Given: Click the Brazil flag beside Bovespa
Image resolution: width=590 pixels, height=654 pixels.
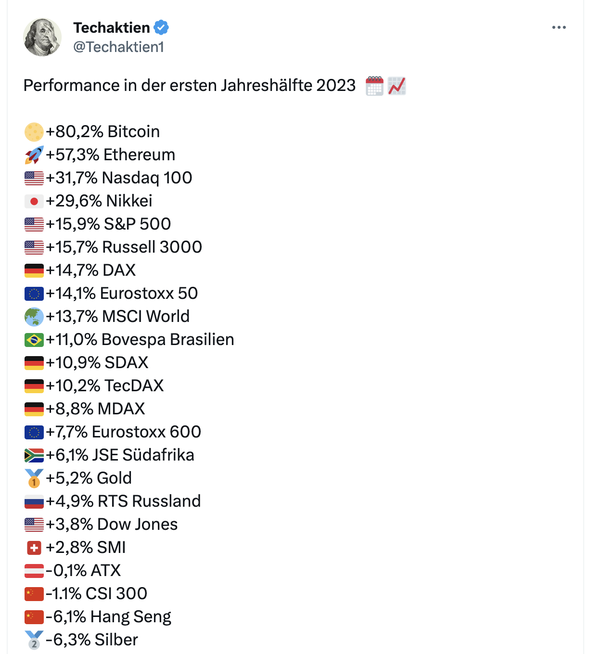Looking at the screenshot, I should coord(34,340).
